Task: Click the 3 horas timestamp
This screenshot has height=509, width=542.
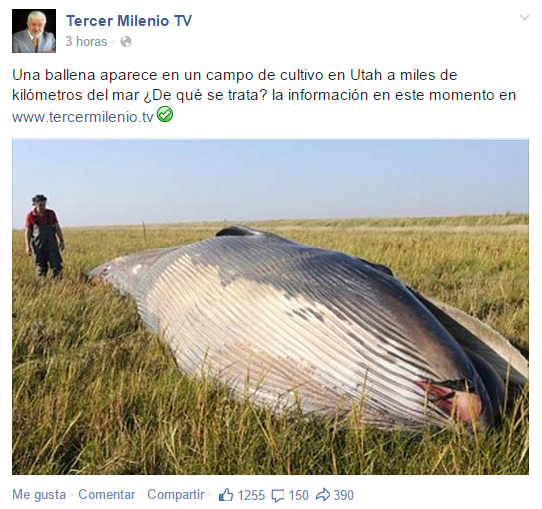Action: tap(86, 41)
